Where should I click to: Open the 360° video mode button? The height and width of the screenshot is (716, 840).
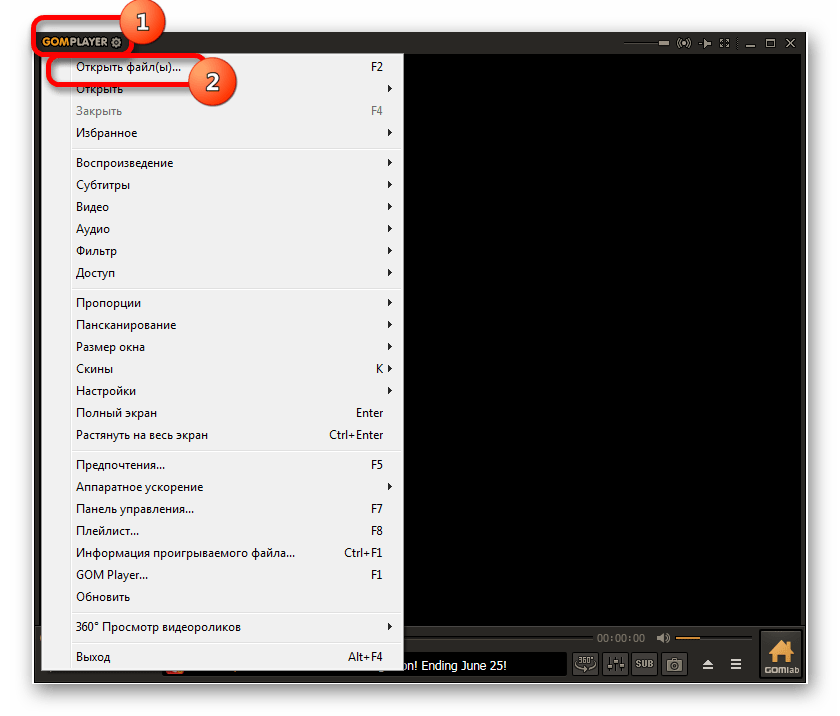click(585, 665)
